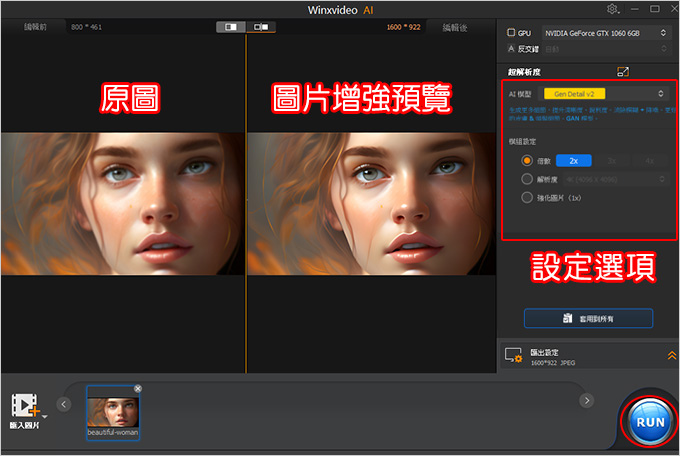The height and width of the screenshot is (456, 680).
Task: Select the resolution radio button
Action: 527,179
